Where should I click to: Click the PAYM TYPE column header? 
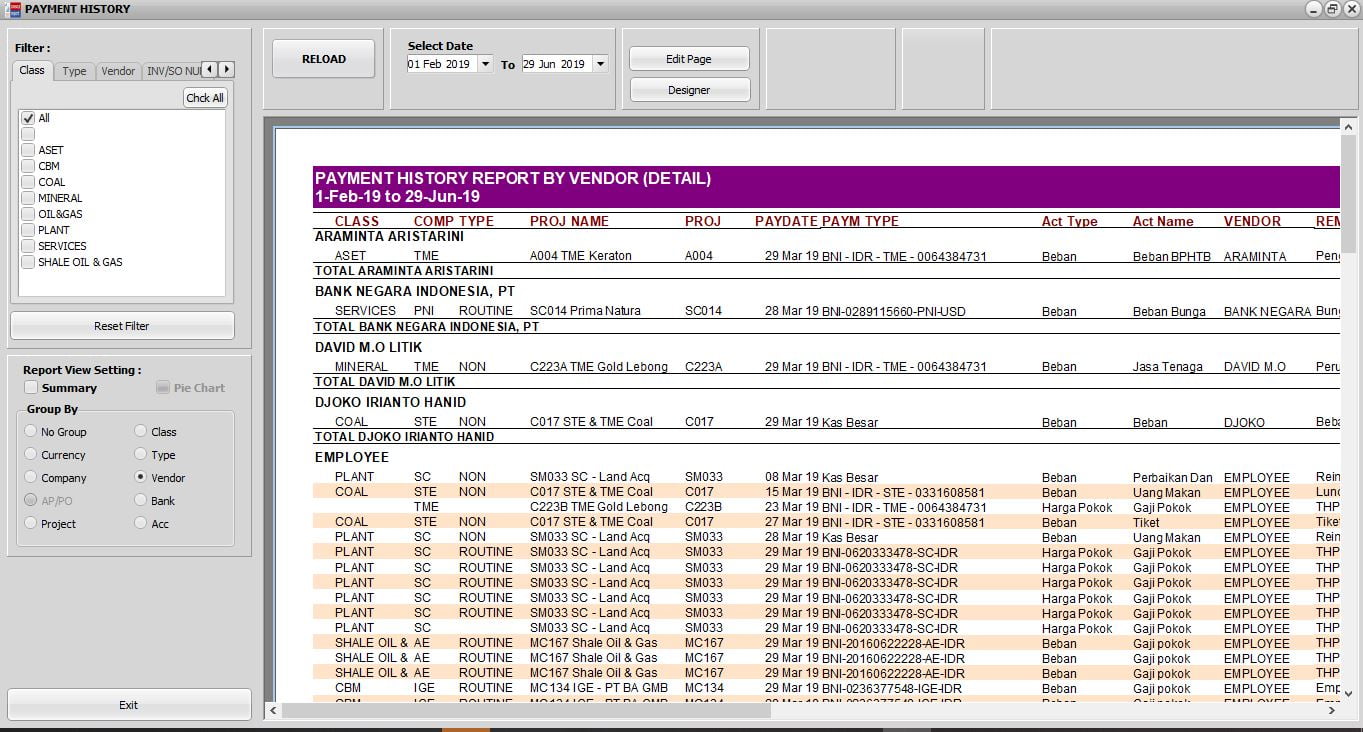(860, 221)
